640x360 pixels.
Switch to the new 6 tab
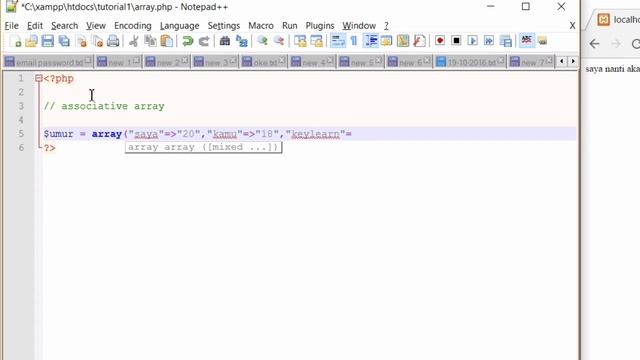click(x=409, y=62)
